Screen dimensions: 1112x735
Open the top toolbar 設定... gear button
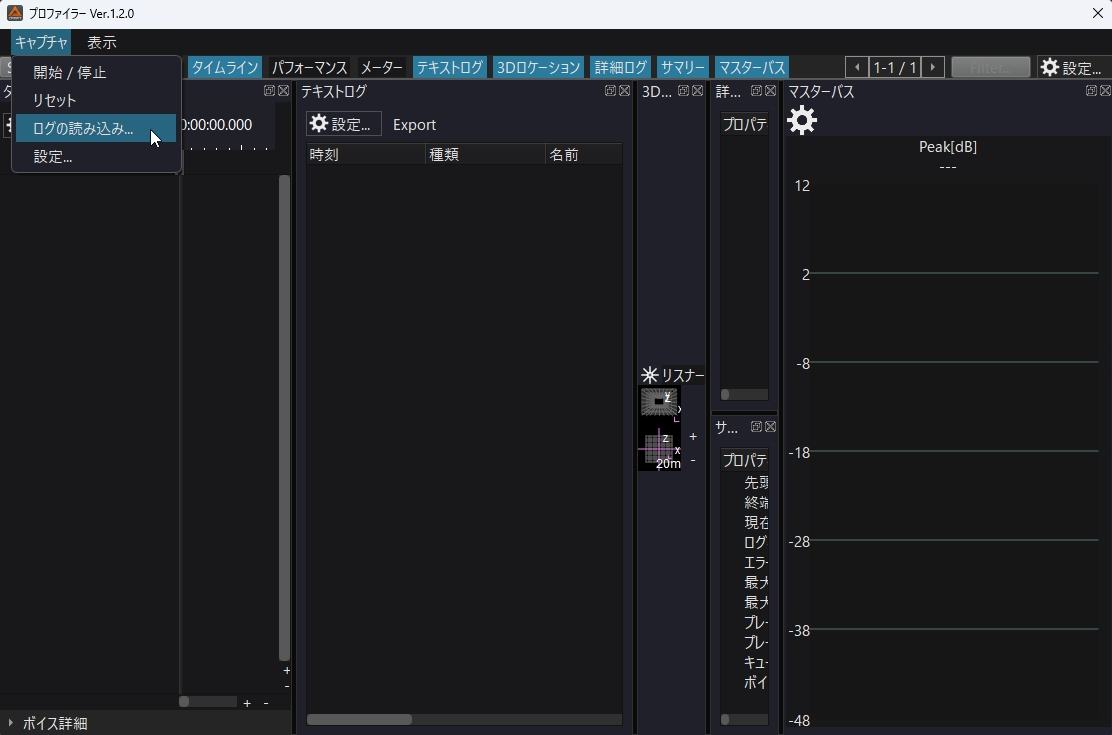1072,67
